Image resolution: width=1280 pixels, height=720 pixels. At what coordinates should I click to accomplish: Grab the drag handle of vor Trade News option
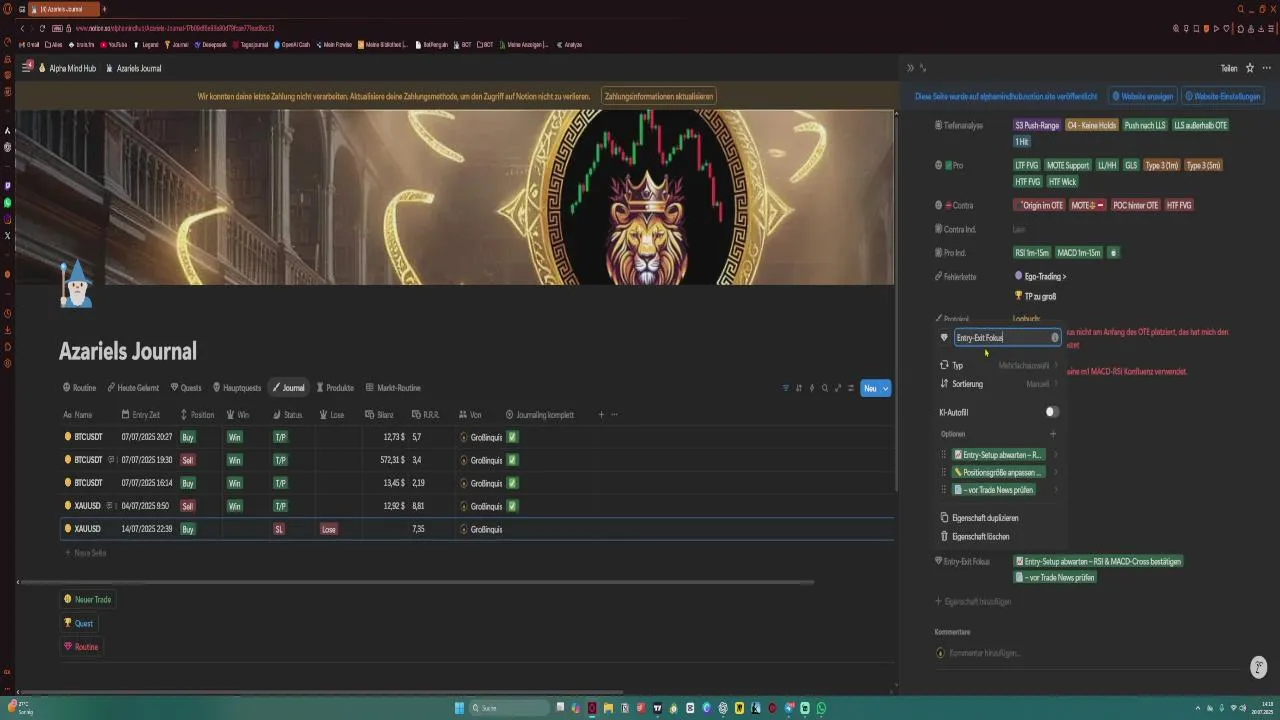943,490
